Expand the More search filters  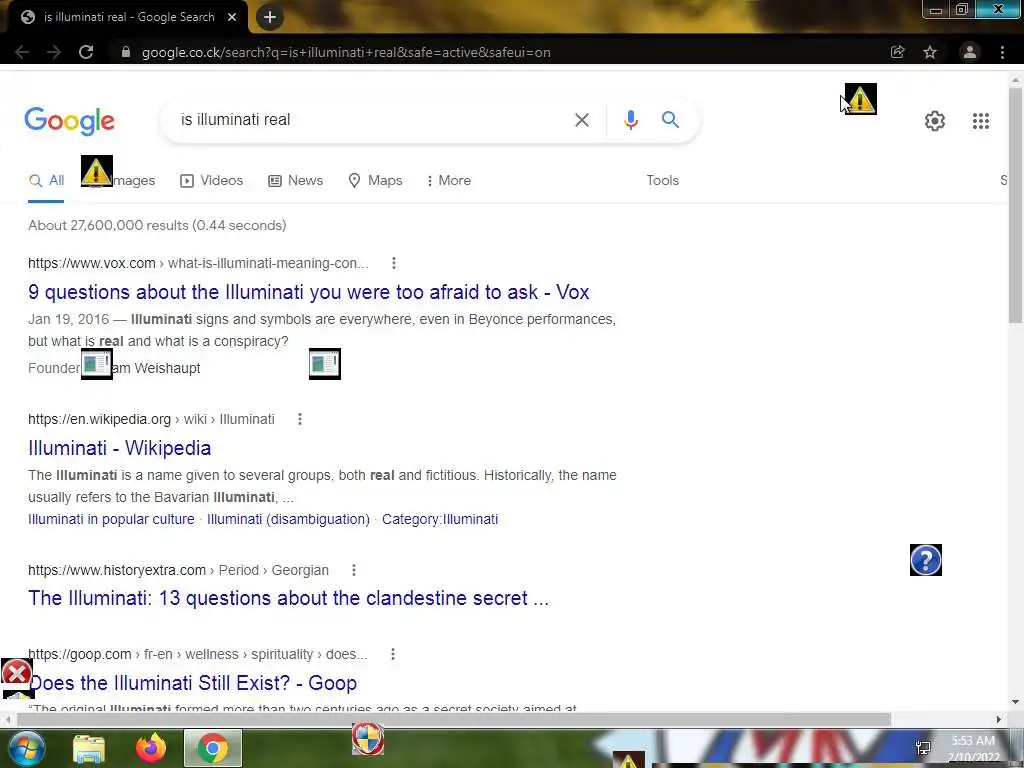pos(448,181)
